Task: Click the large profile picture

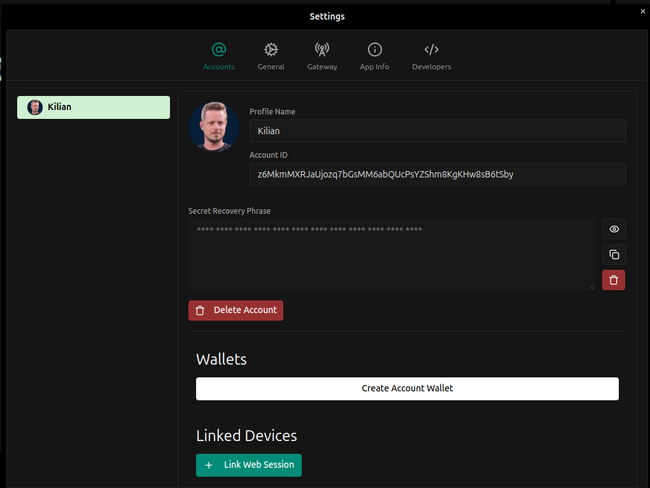Action: point(214,126)
